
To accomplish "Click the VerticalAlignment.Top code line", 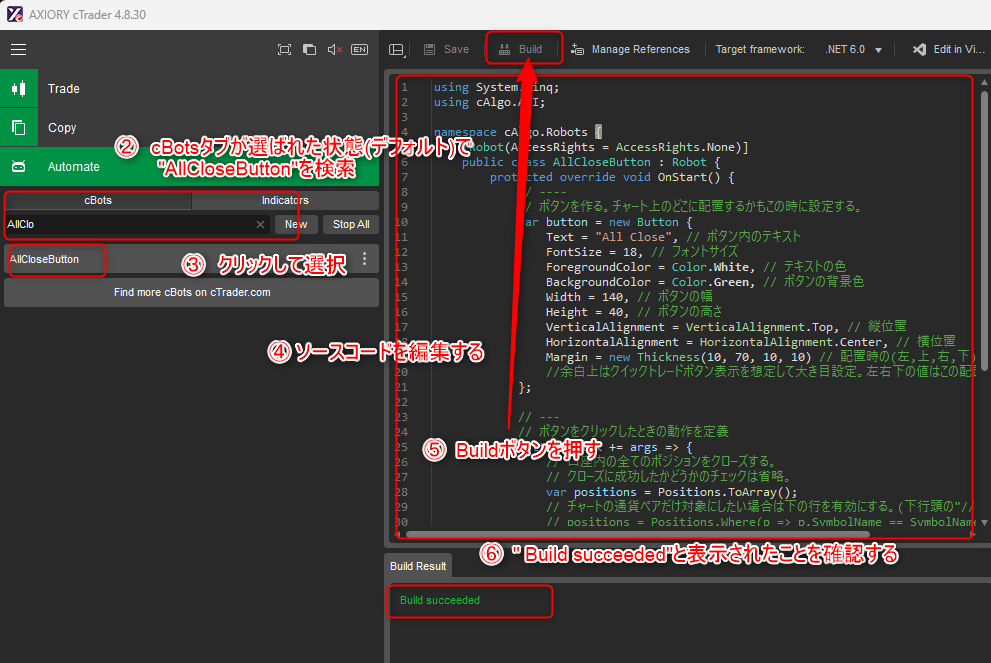I will coord(726,327).
